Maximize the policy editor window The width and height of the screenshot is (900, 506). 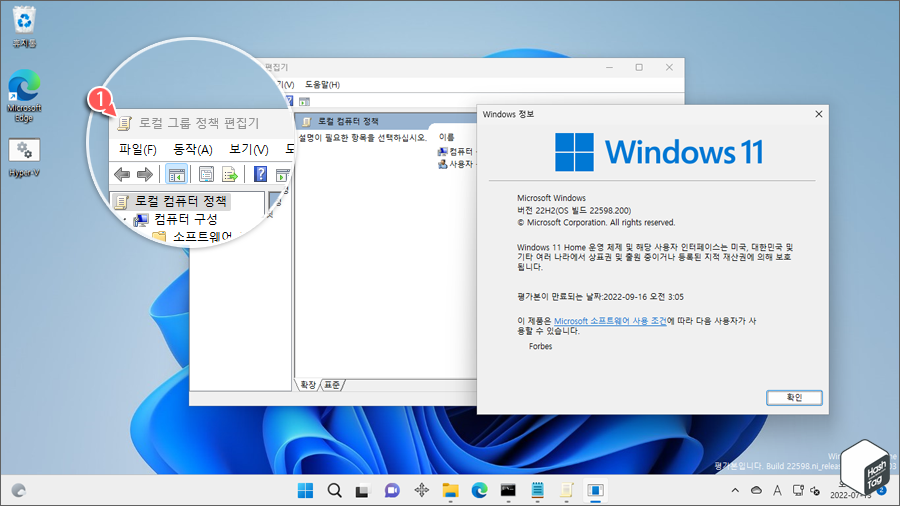[x=639, y=68]
